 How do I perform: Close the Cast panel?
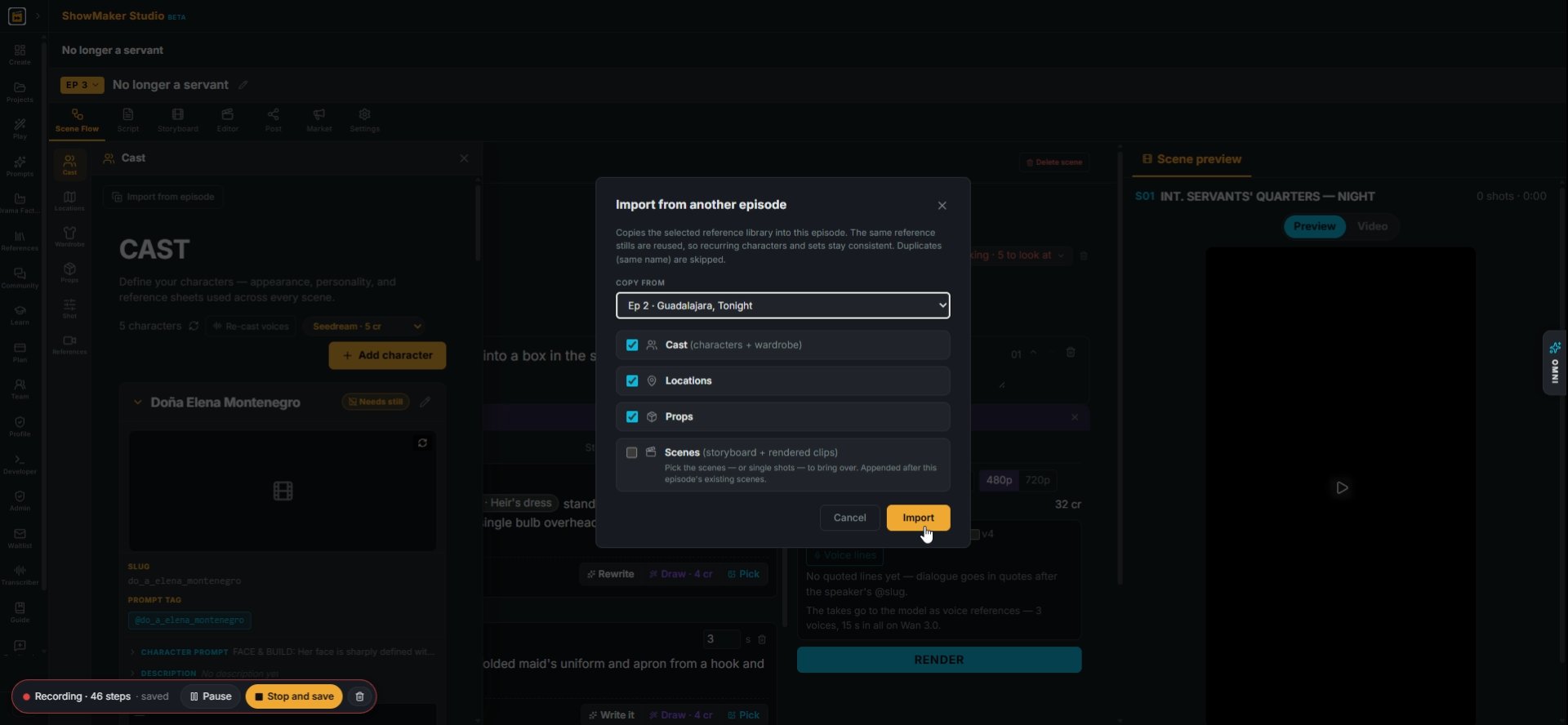click(x=464, y=158)
